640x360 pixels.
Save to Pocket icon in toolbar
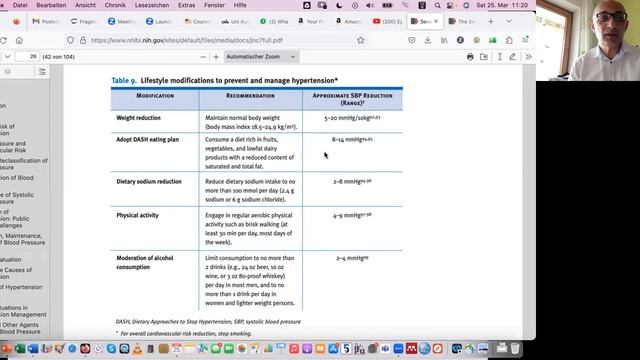[411, 40]
